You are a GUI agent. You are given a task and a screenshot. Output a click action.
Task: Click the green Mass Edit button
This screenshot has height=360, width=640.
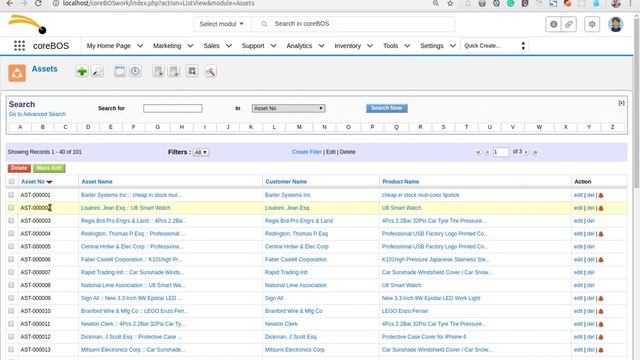coord(49,168)
